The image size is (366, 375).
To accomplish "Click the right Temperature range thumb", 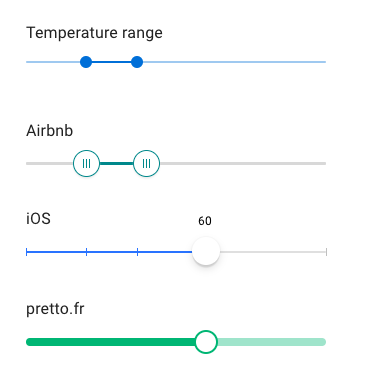I will point(137,62).
